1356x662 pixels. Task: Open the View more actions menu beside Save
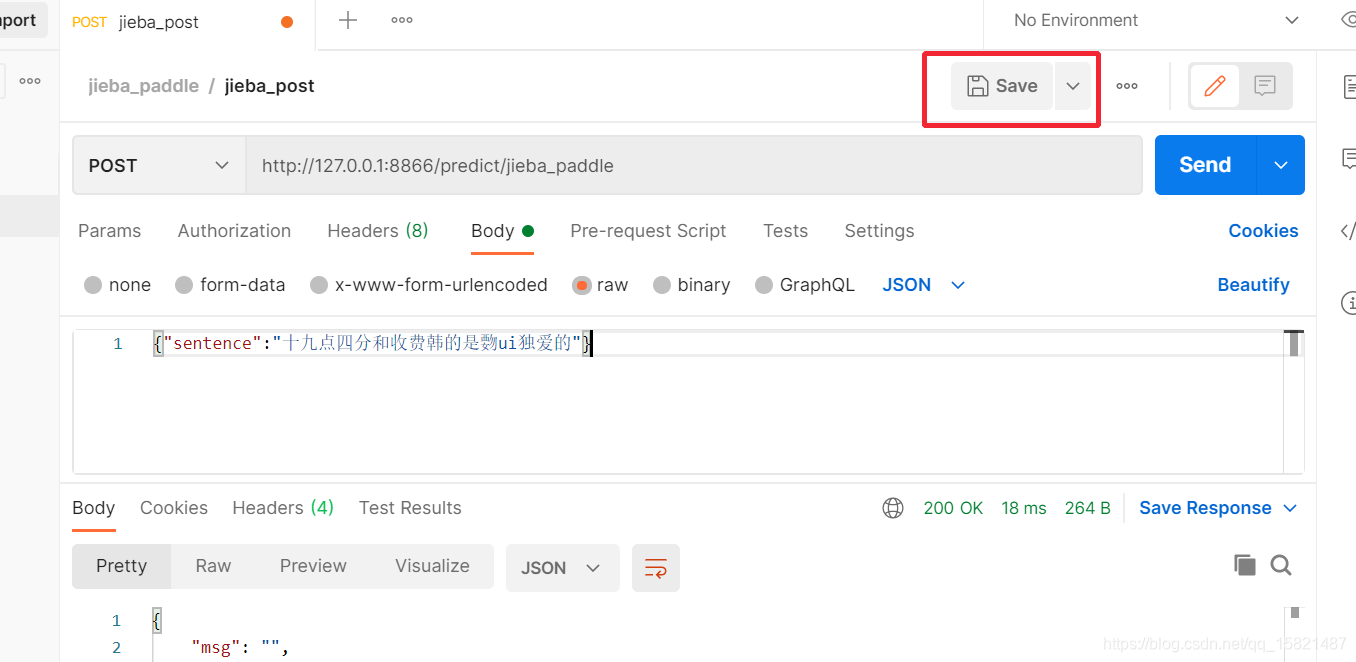[1127, 86]
